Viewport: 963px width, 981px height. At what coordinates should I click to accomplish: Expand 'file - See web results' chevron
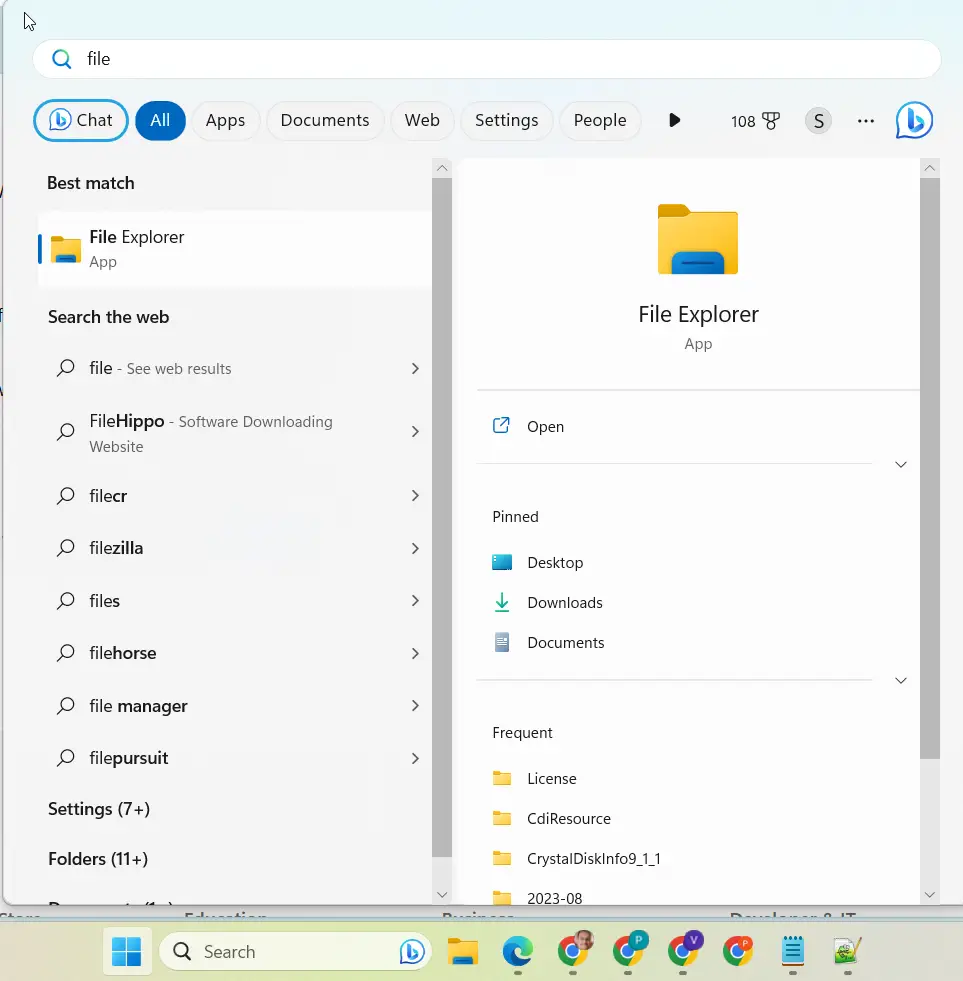(x=415, y=369)
